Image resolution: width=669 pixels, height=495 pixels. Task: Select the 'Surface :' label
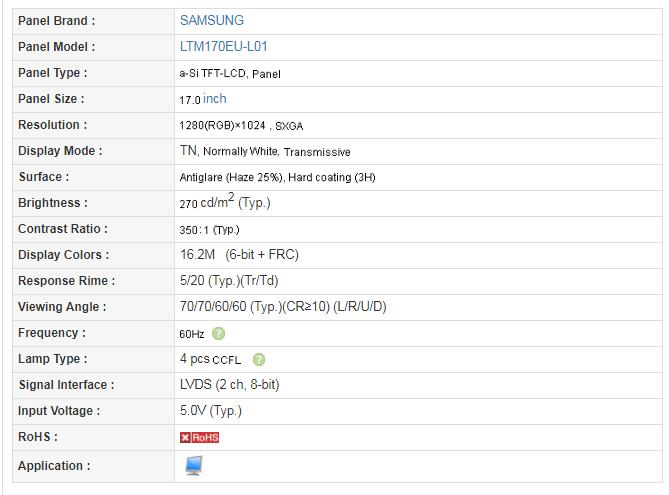44,177
